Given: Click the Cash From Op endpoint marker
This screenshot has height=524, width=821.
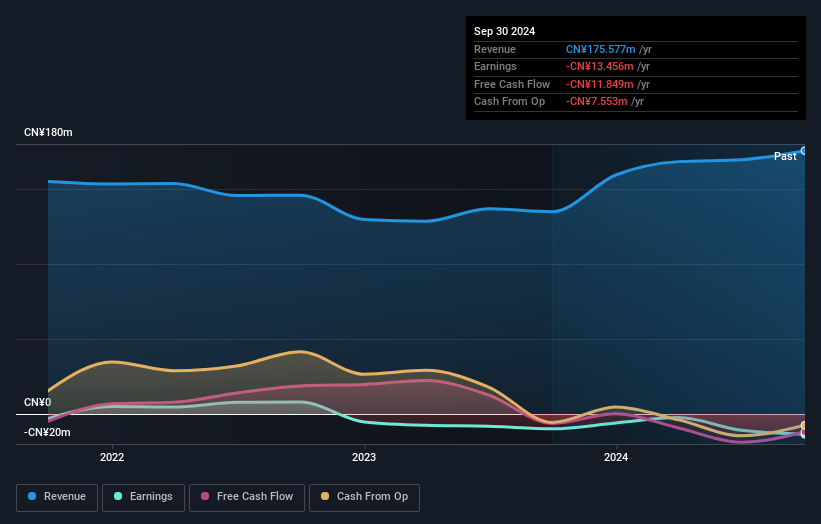Looking at the screenshot, I should coord(804,426).
